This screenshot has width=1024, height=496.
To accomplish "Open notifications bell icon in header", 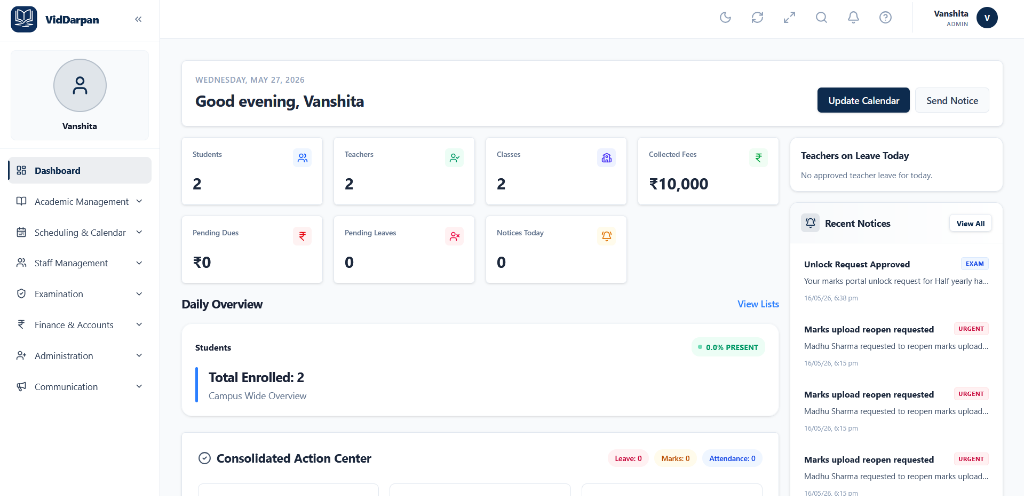I will [854, 18].
